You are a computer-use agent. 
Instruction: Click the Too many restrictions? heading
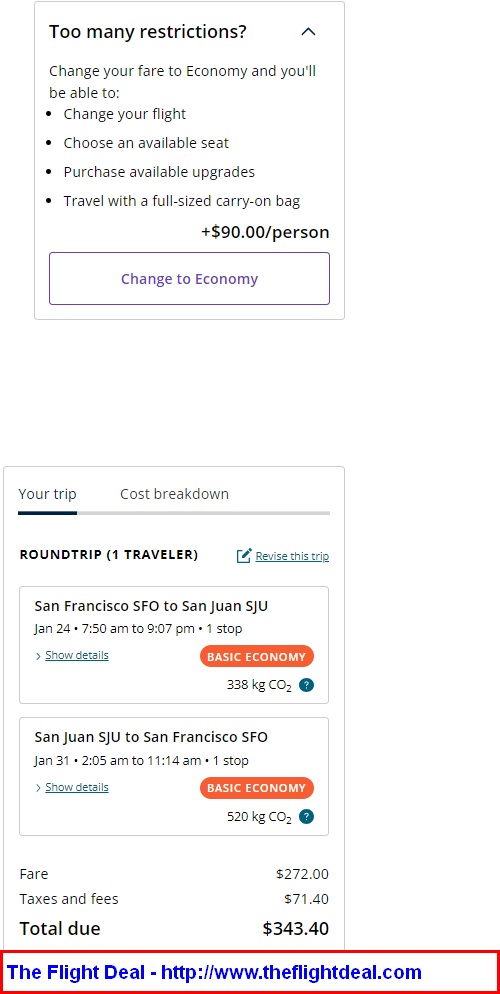(x=148, y=32)
